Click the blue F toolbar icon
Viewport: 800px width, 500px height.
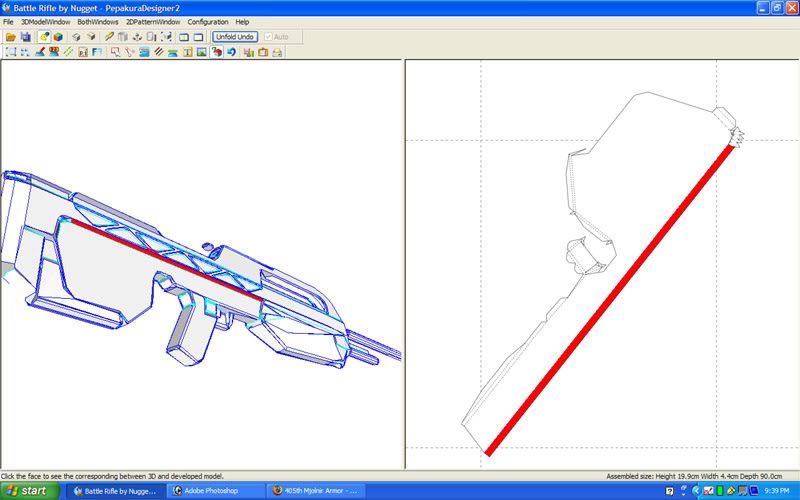pos(97,52)
